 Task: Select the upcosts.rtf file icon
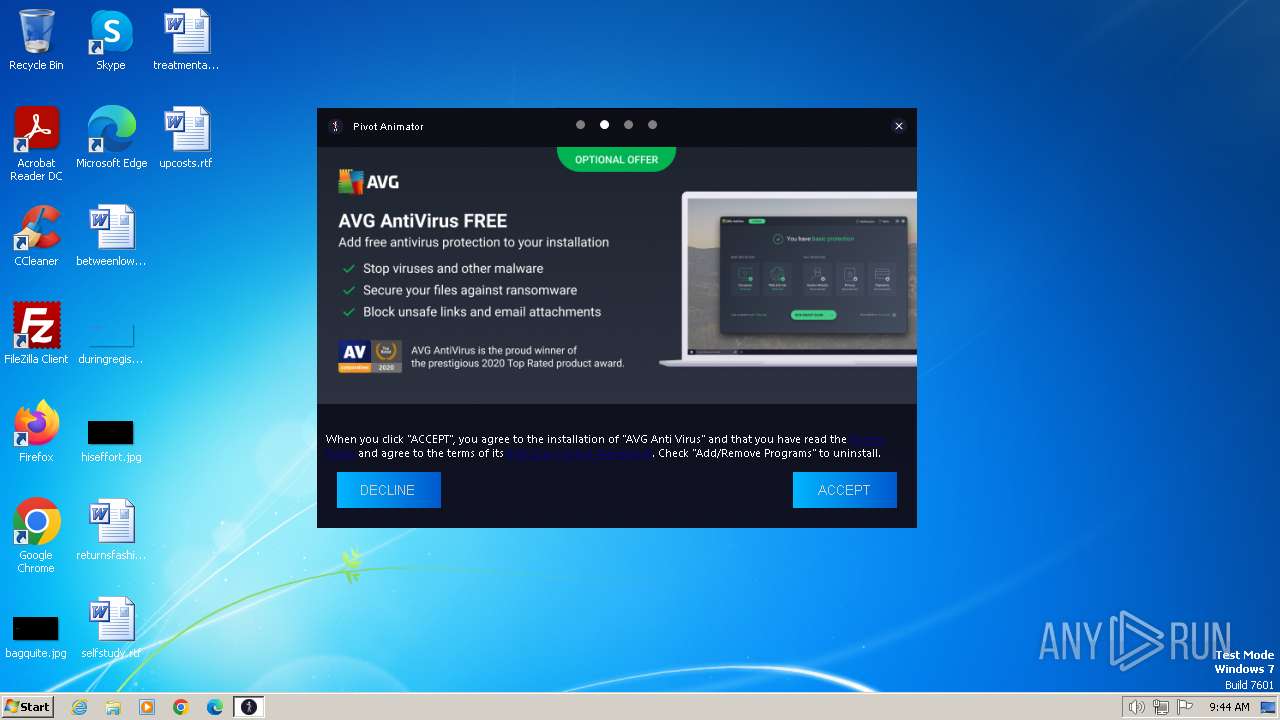(x=186, y=138)
